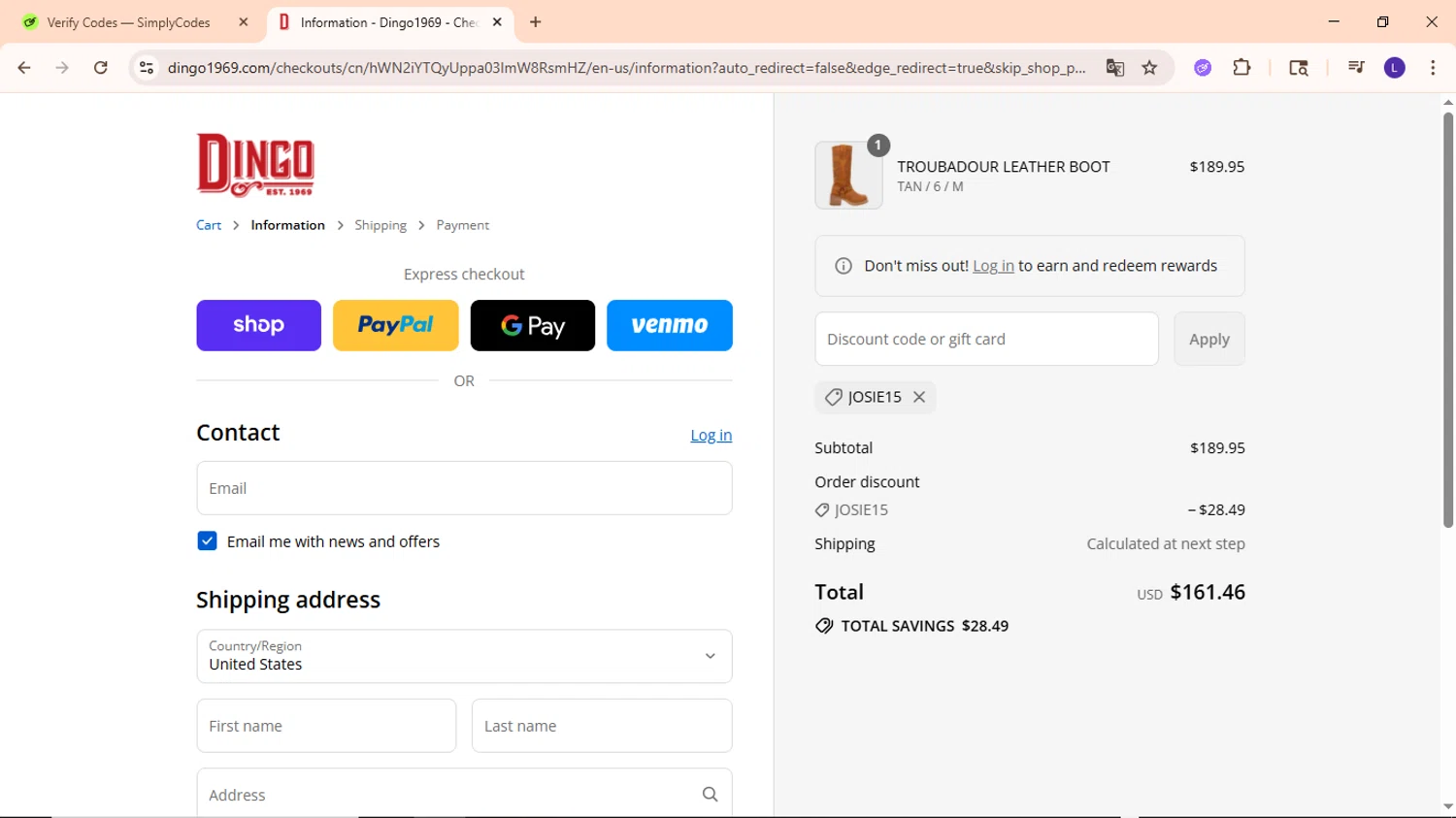Focus the Last name field
The image size is (1456, 818).
[602, 726]
